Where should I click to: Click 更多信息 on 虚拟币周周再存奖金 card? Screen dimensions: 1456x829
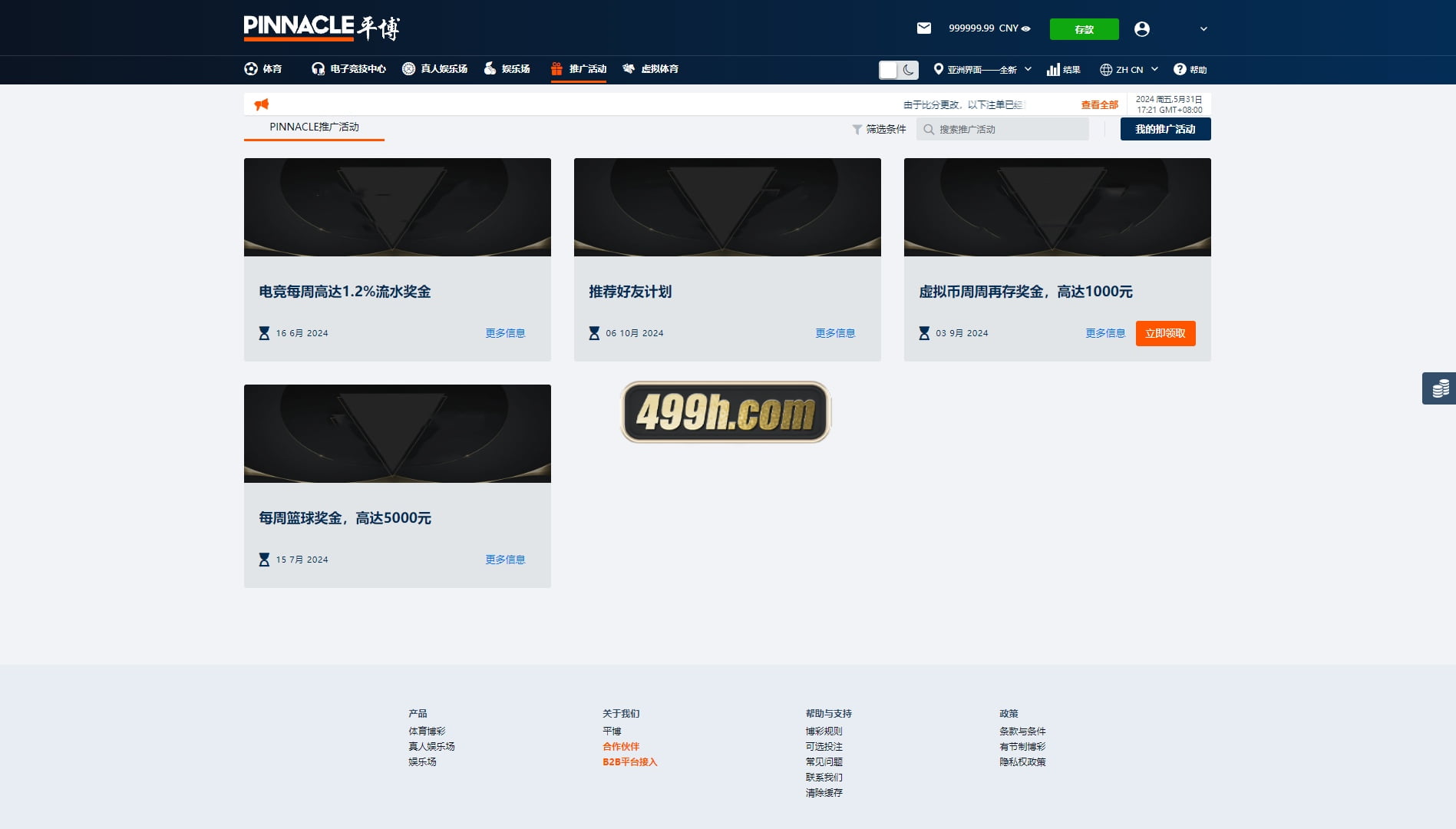pos(1105,333)
